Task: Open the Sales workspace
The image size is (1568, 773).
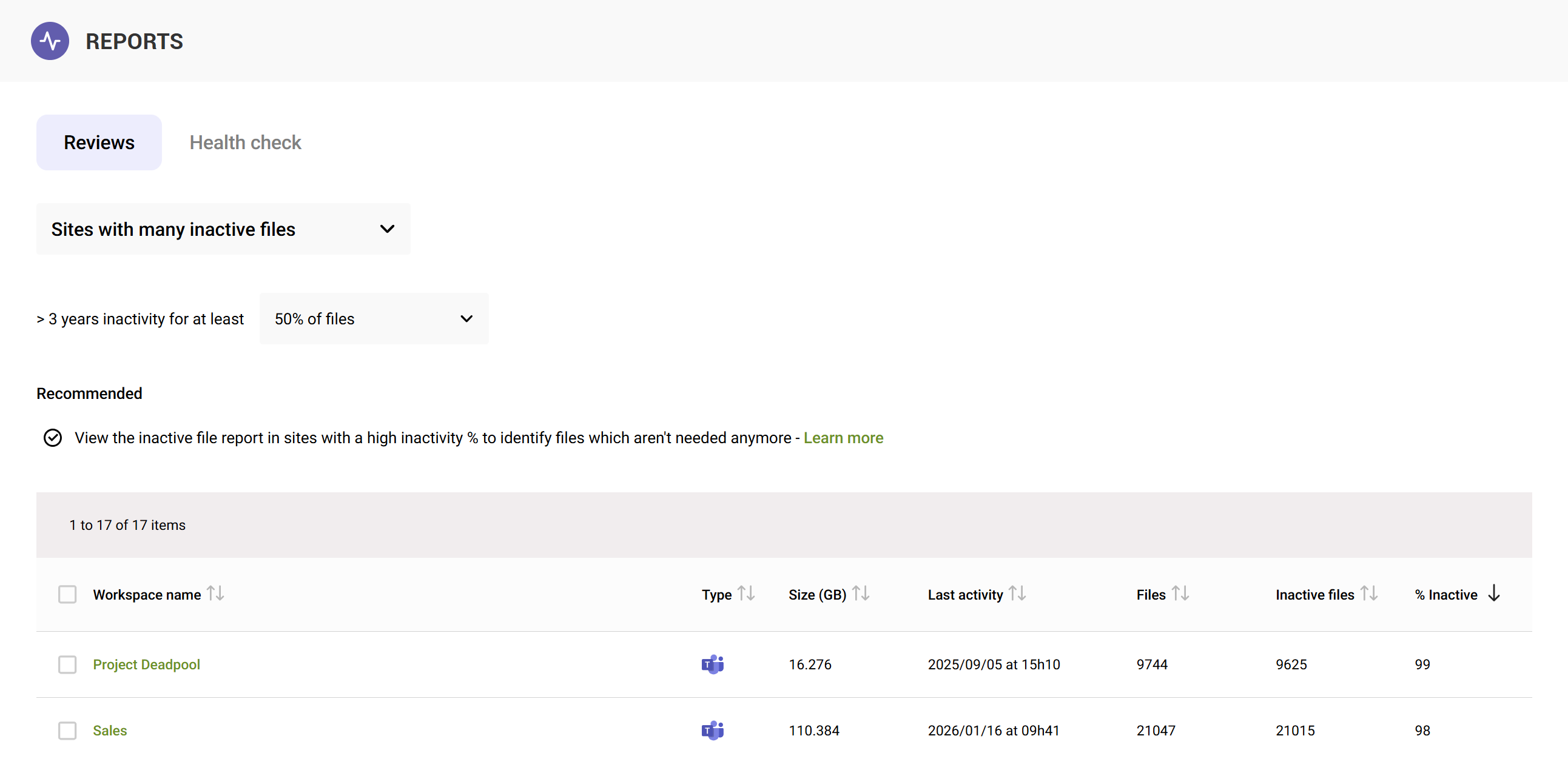Action: 110,731
